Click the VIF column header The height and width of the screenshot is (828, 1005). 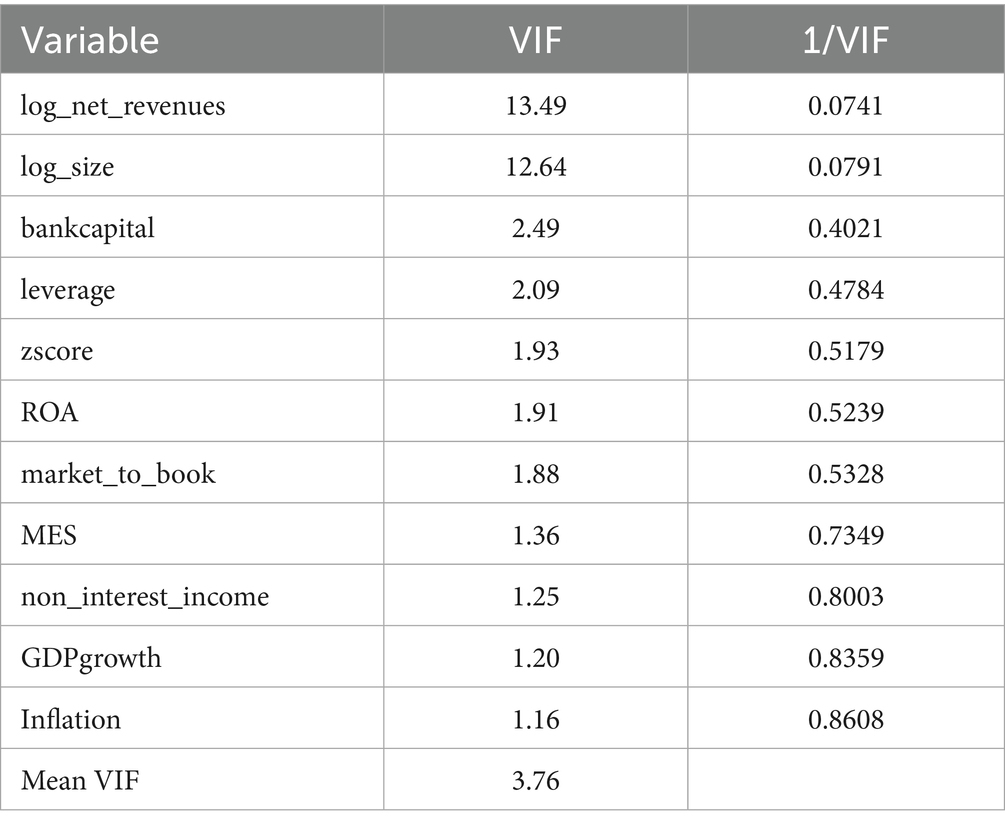(535, 40)
